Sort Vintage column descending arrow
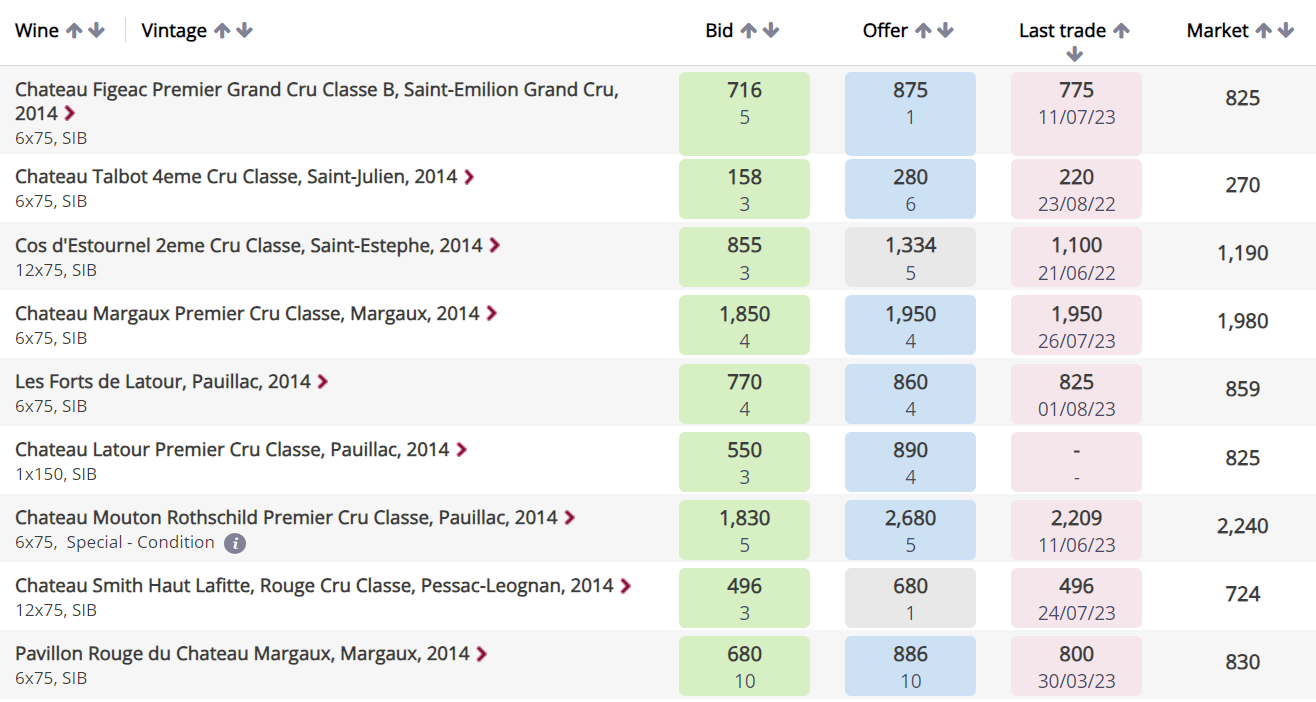Viewport: 1316px width, 702px height. click(244, 31)
